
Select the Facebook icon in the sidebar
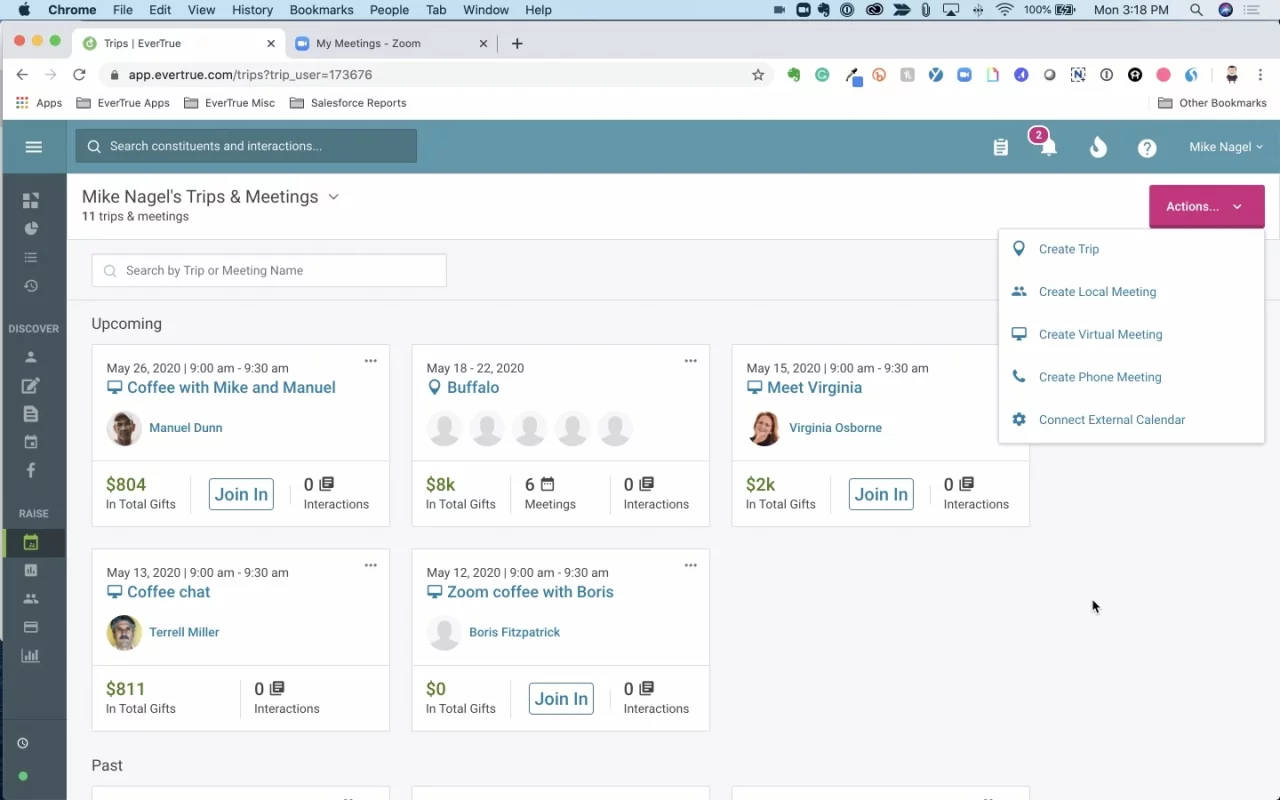[33, 470]
